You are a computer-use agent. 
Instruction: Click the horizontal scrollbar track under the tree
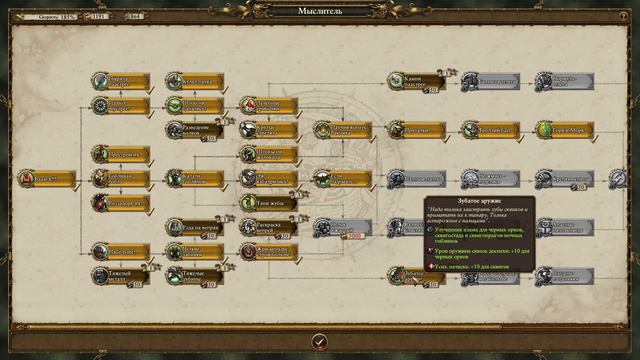320,327
